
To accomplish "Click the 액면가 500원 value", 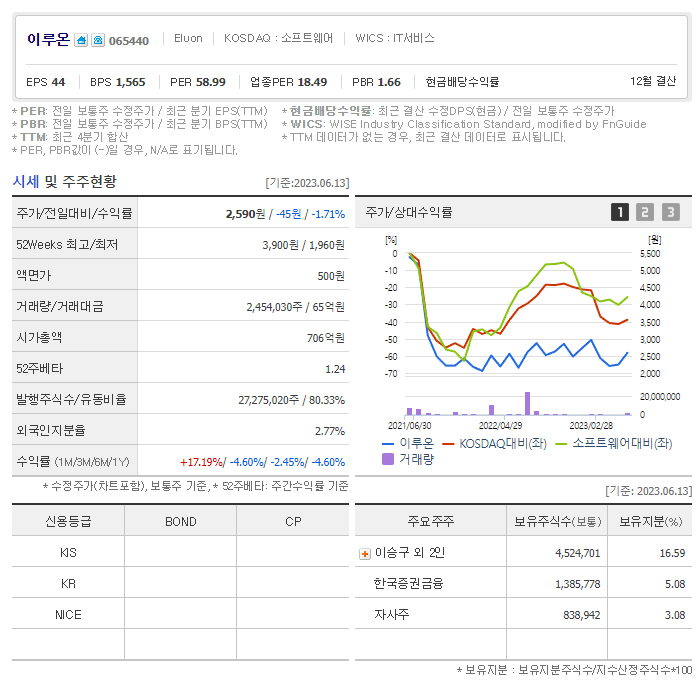I will click(x=331, y=276).
